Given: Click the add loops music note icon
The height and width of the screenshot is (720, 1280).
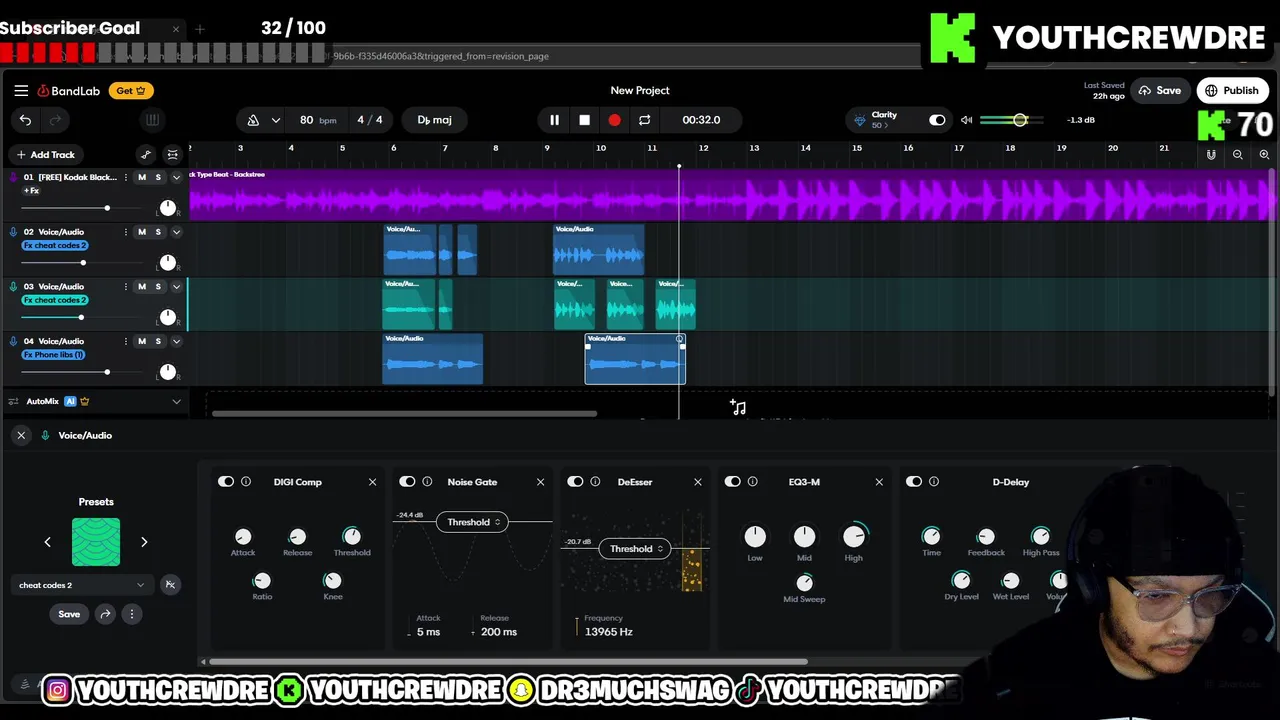Looking at the screenshot, I should point(738,407).
